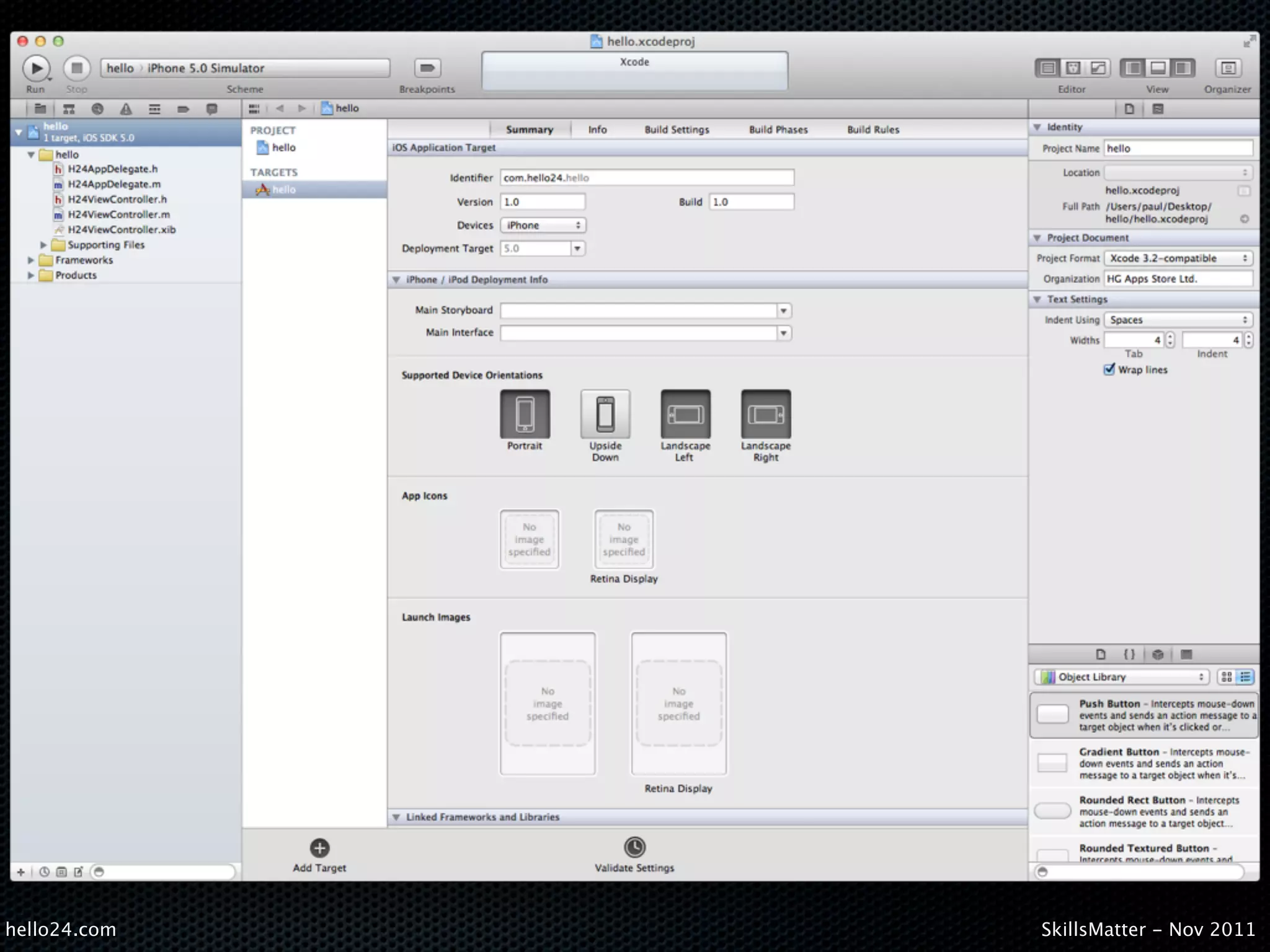
Task: Open the Build Phases tab
Action: (x=778, y=130)
